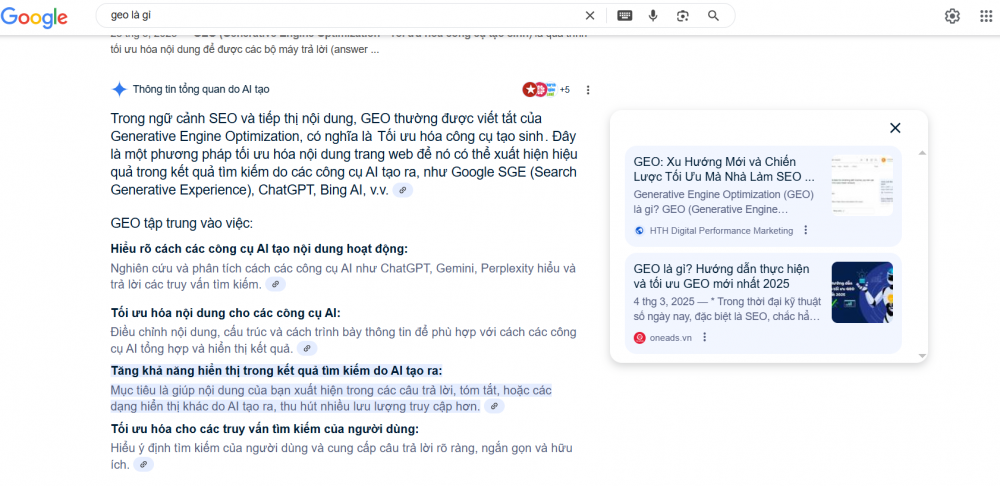Open Google settings gear
The image size is (1000, 486).
952,17
